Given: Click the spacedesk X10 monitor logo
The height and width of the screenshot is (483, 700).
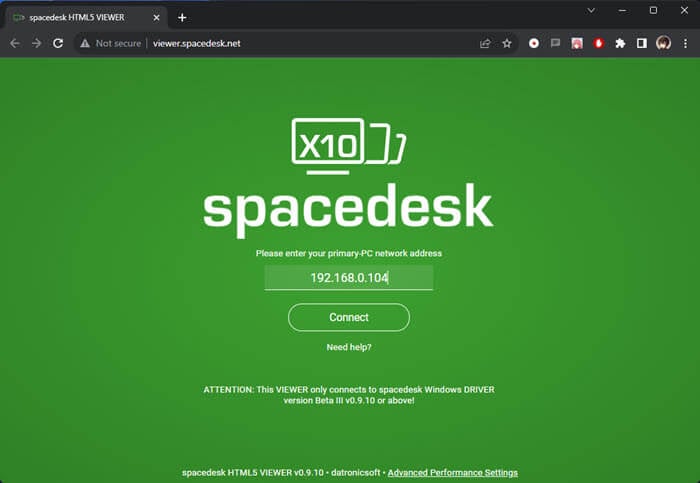Looking at the screenshot, I should click(x=349, y=146).
